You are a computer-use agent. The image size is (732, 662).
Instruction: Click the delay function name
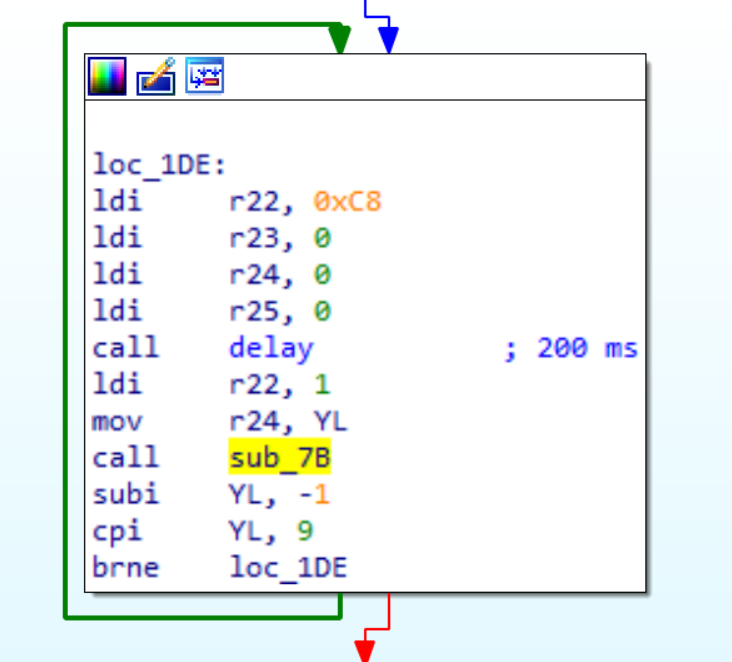(x=271, y=348)
